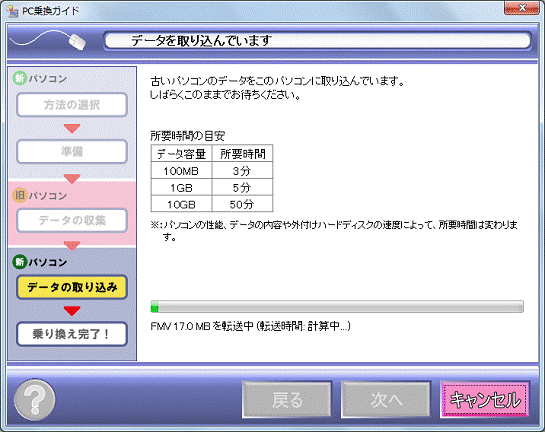545x432 pixels.
Task: Click the 5分 table cell
Action: click(243, 188)
